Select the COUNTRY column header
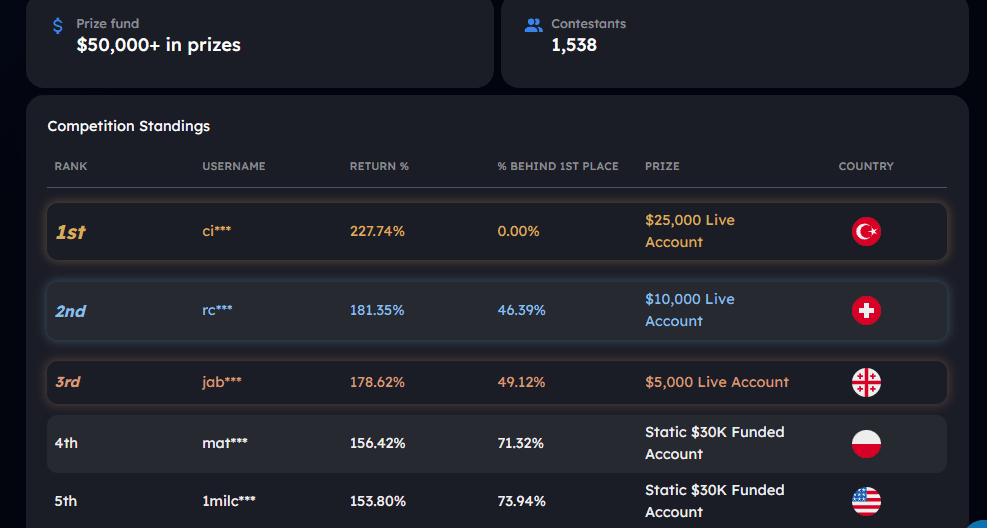This screenshot has width=987, height=528. pos(866,166)
